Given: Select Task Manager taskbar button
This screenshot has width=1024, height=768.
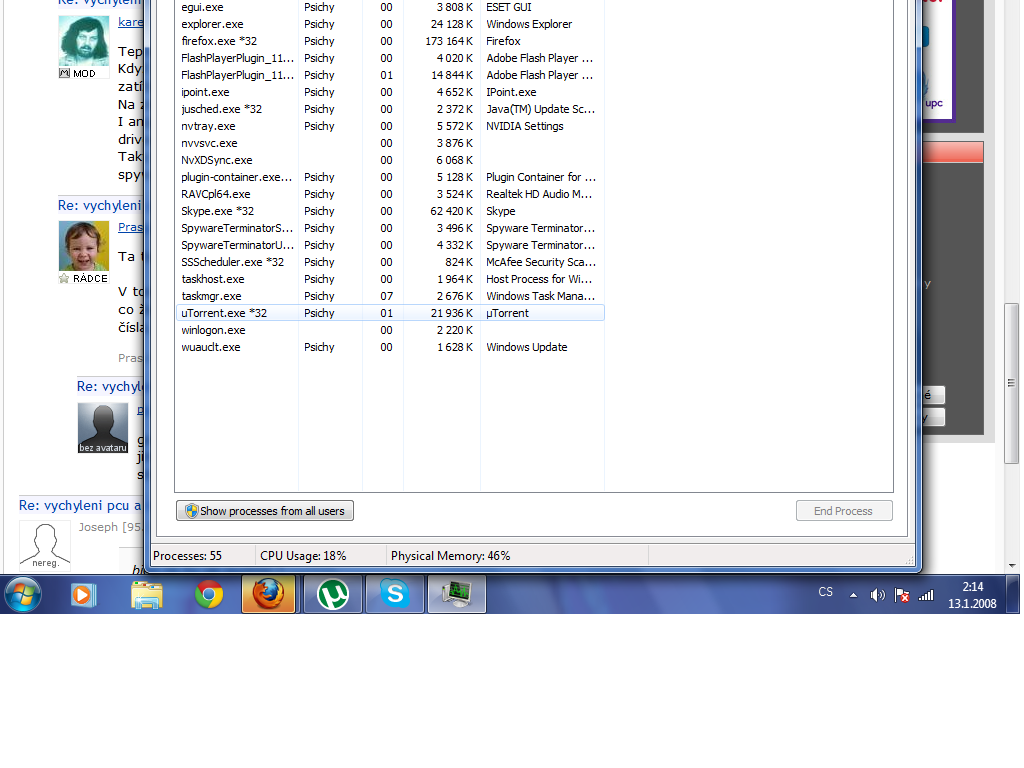Looking at the screenshot, I should [x=456, y=594].
